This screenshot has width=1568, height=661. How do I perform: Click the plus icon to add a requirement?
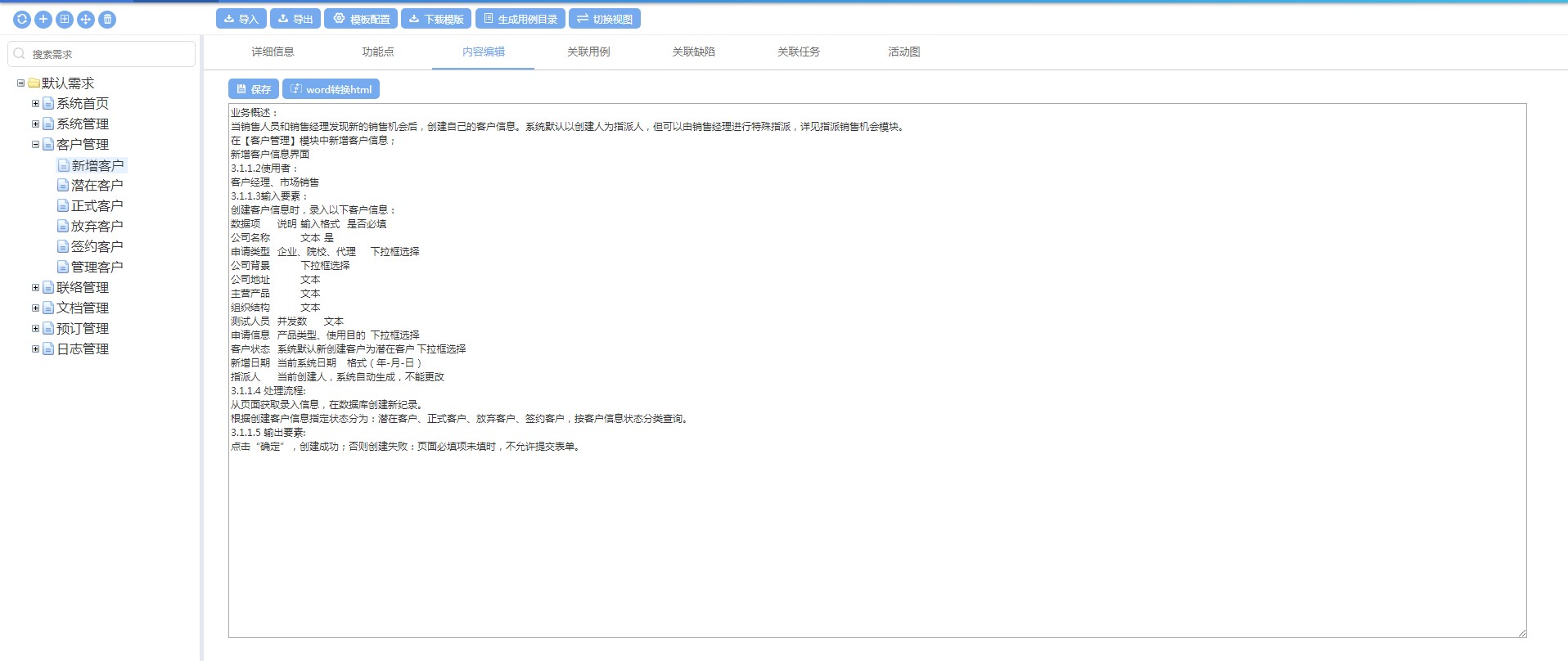[43, 19]
